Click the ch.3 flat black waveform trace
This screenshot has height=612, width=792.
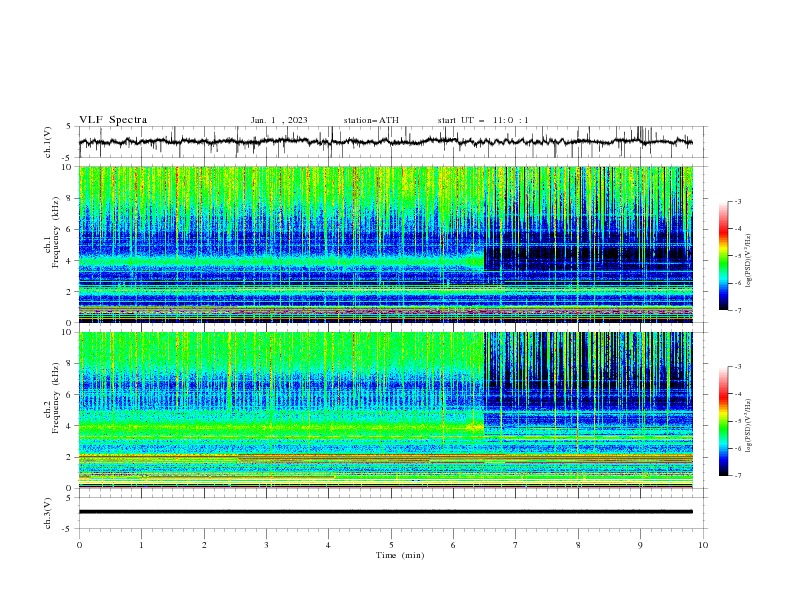(385, 512)
